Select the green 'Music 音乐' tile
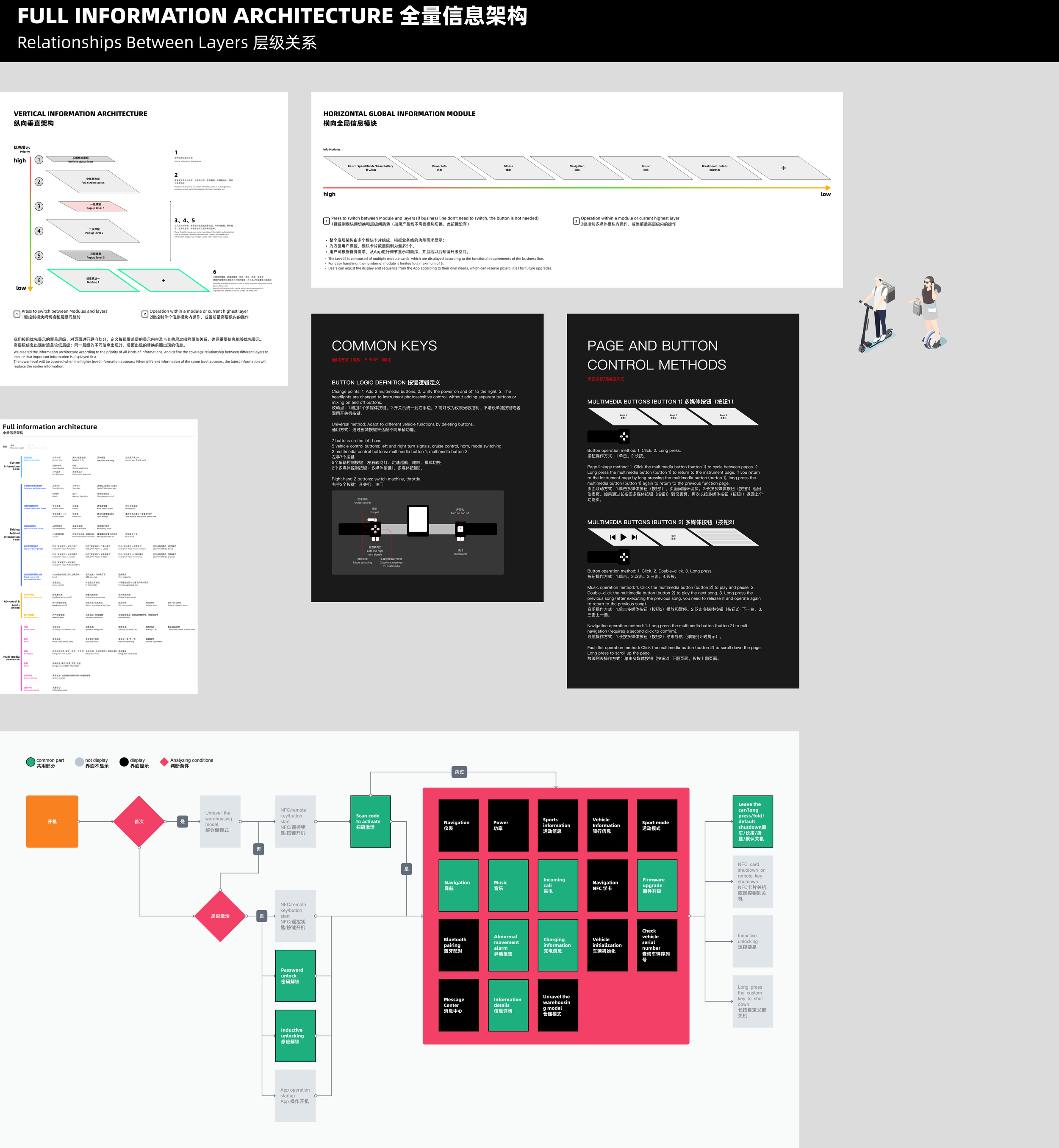This screenshot has width=1059, height=1148. pyautogui.click(x=508, y=886)
